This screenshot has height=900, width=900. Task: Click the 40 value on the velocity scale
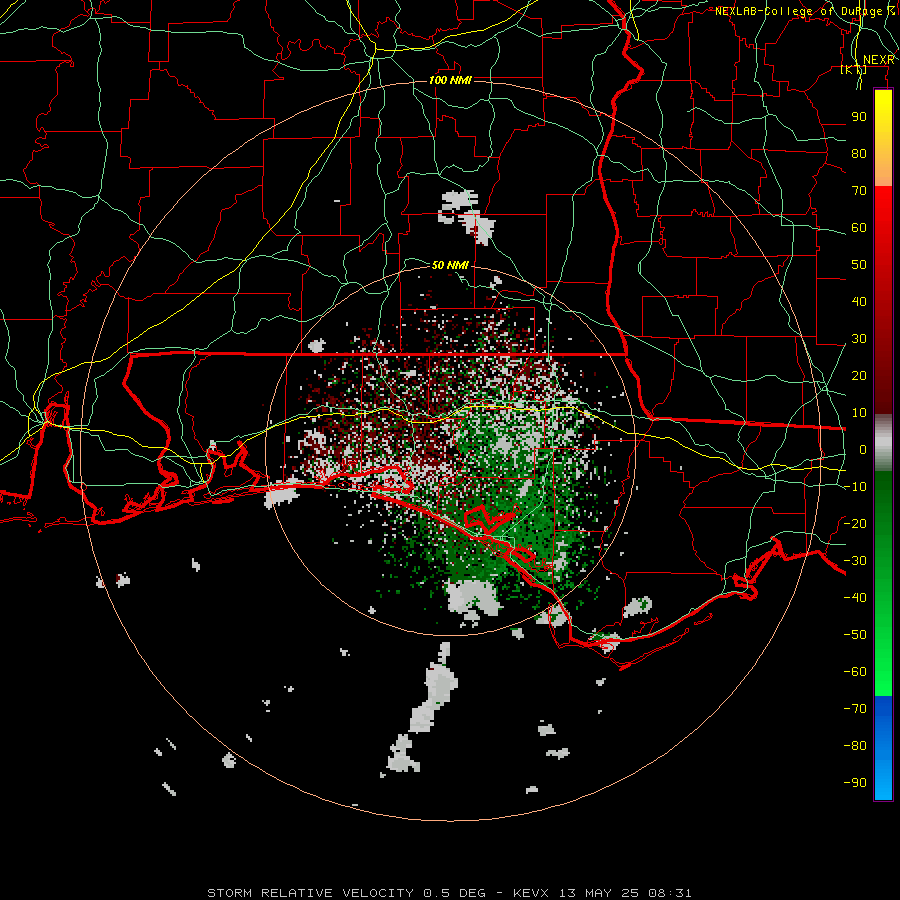click(x=859, y=302)
